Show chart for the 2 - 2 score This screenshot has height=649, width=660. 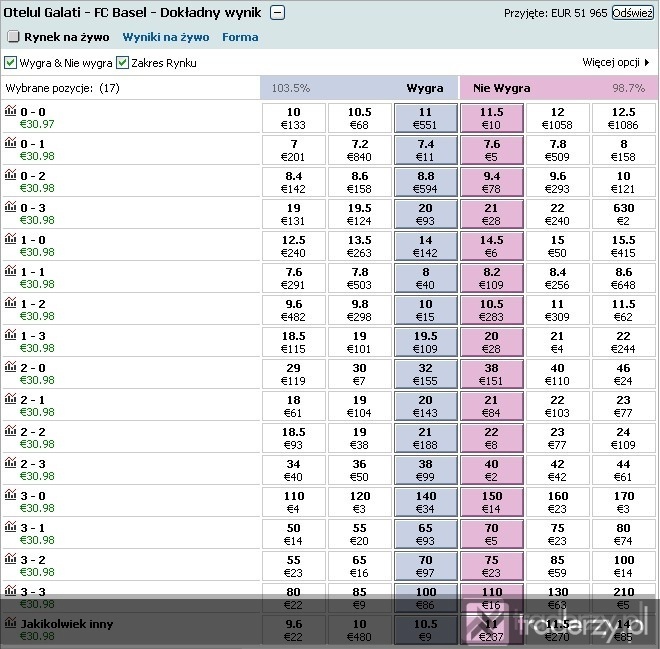click(11, 431)
